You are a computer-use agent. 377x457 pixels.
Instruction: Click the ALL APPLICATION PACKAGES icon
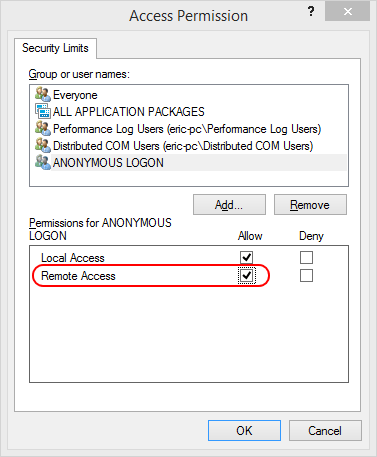[43, 111]
